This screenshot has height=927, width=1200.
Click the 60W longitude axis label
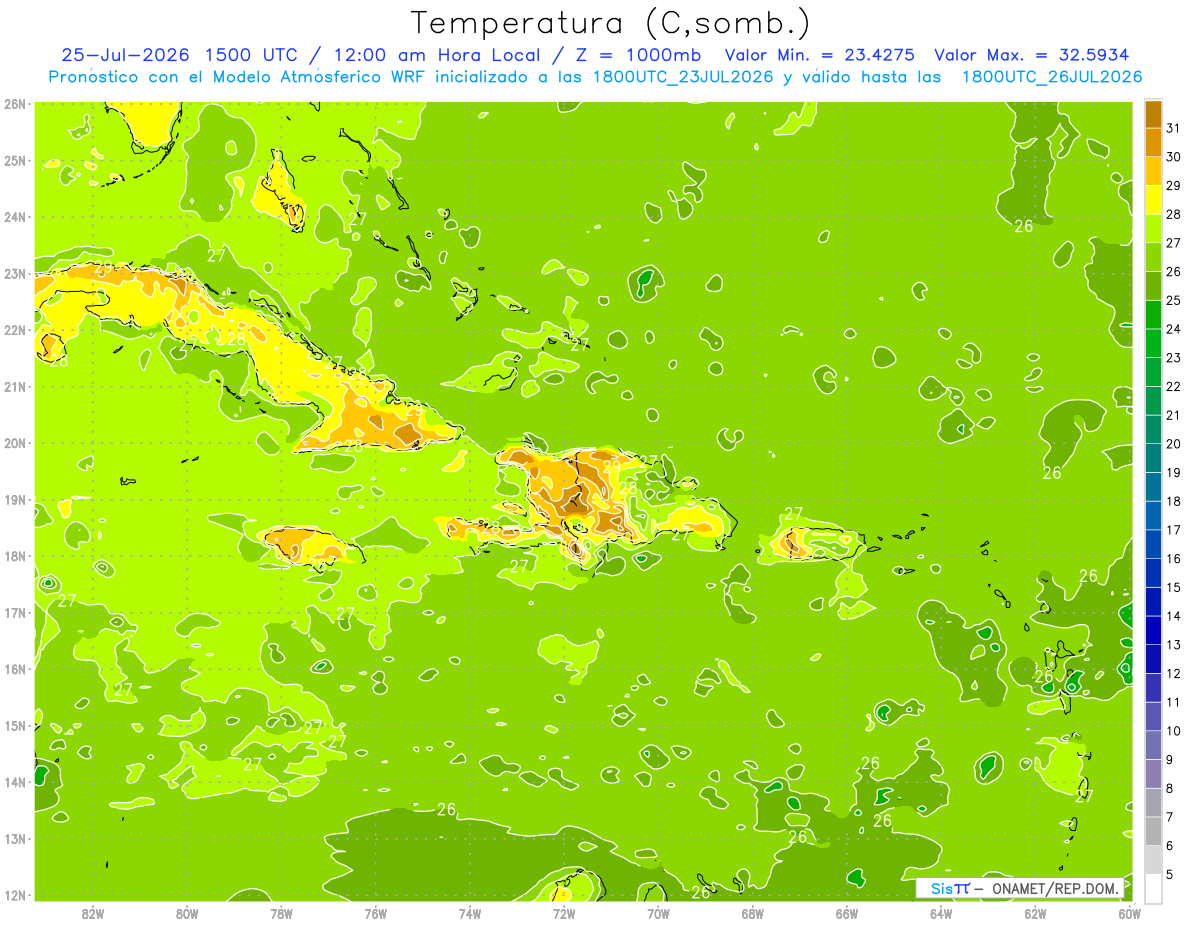point(1129,913)
